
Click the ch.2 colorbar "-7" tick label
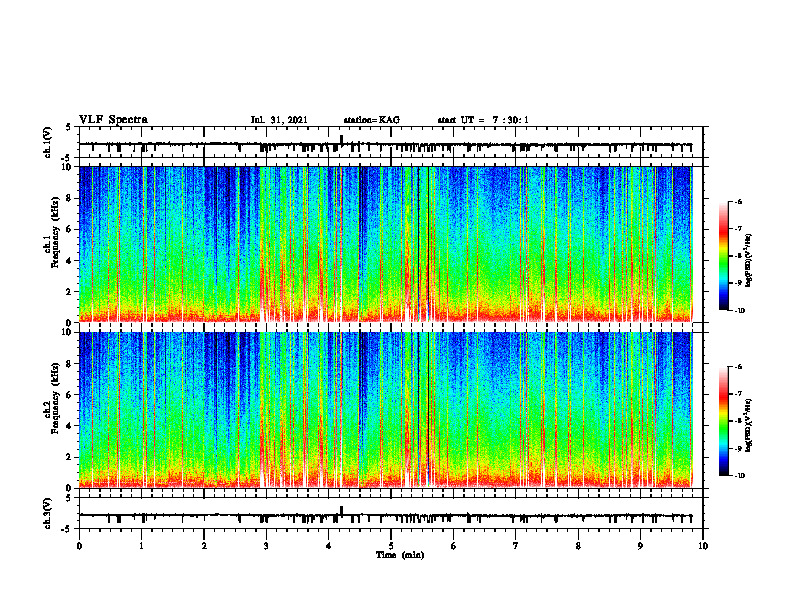point(738,394)
